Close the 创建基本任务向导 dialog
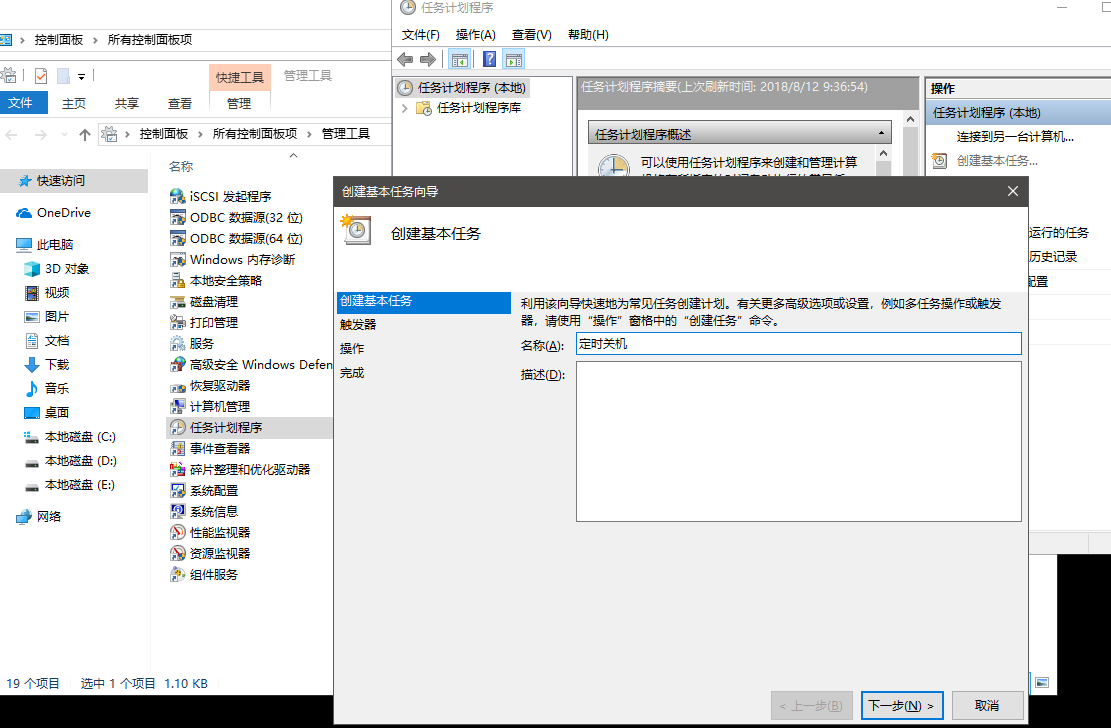This screenshot has width=1111, height=728. point(1013,191)
